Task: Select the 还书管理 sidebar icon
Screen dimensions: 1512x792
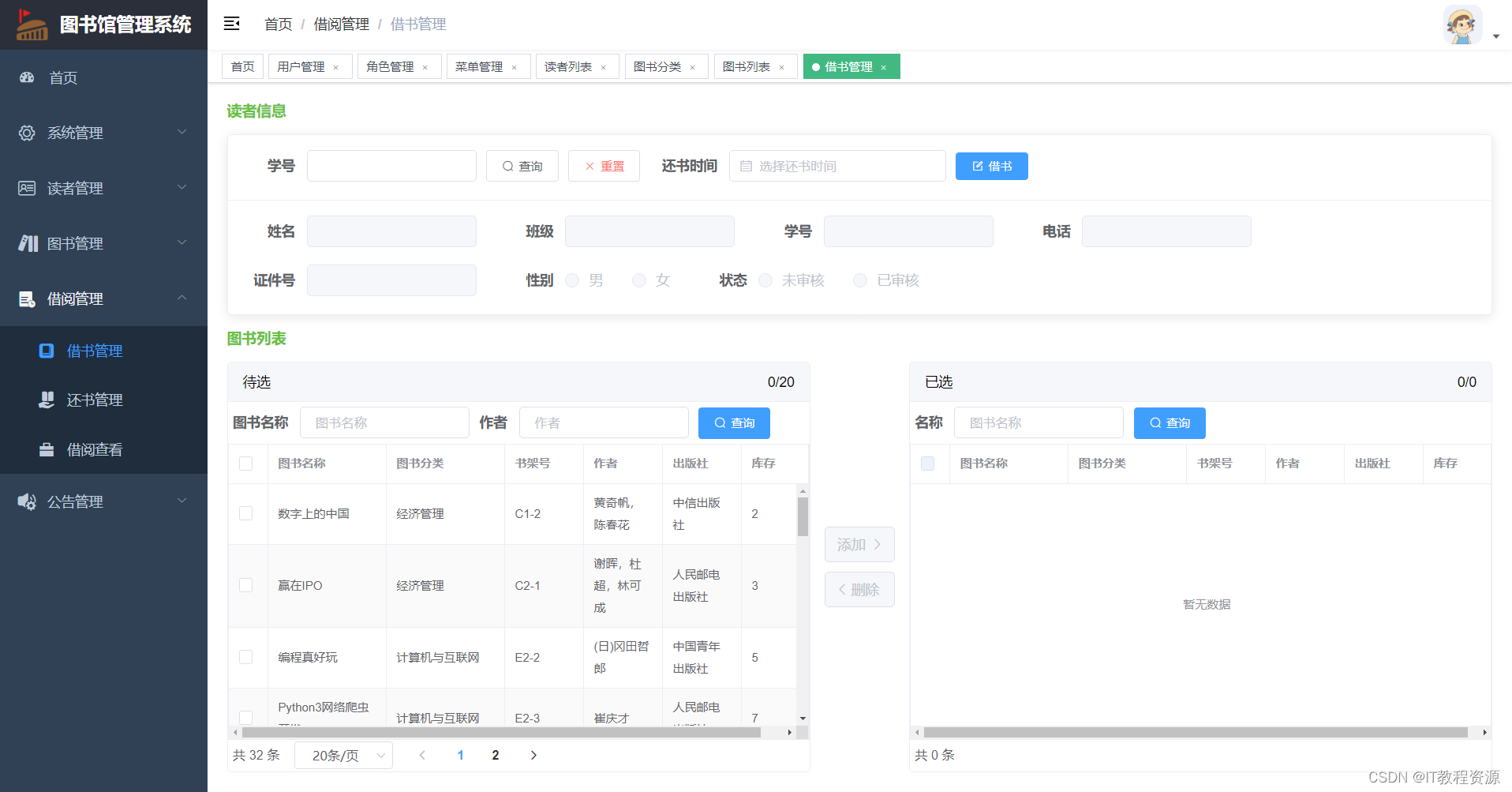Action: tap(47, 400)
